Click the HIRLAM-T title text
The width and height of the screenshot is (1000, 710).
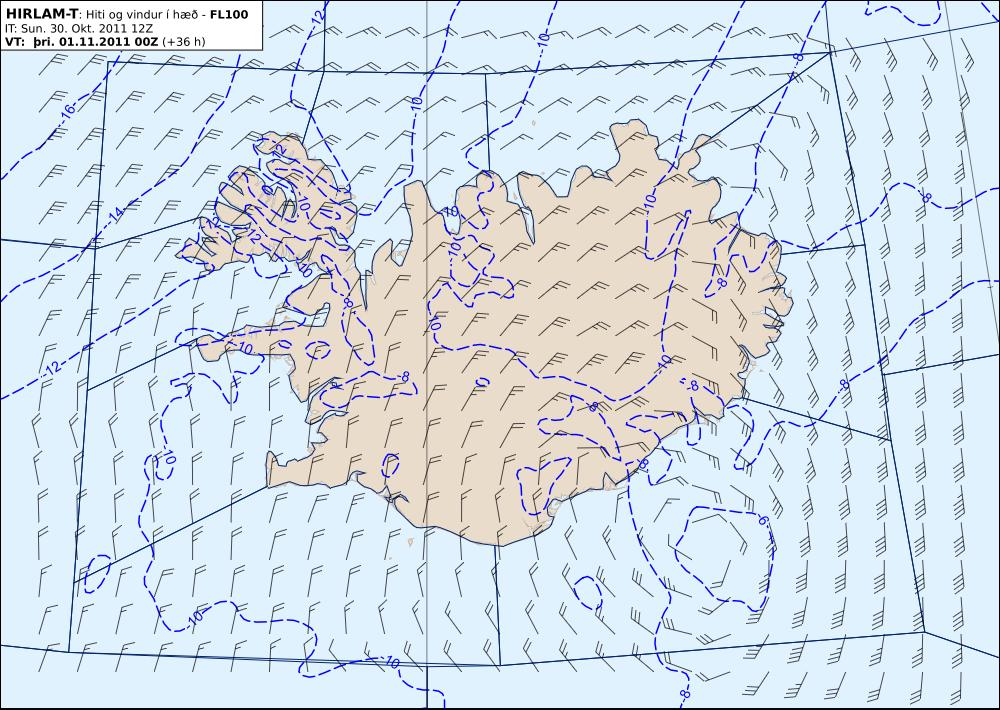coord(41,14)
